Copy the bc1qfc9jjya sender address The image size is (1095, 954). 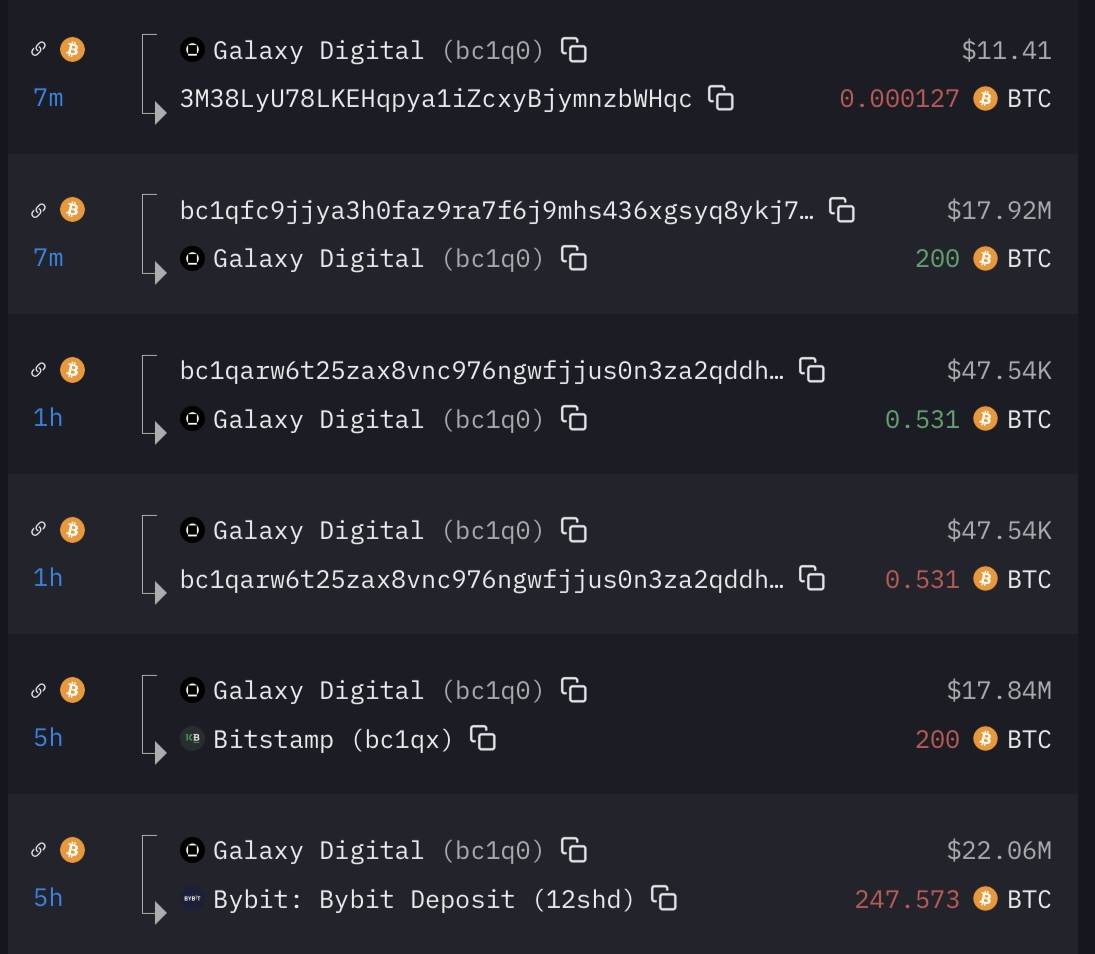[x=842, y=210]
